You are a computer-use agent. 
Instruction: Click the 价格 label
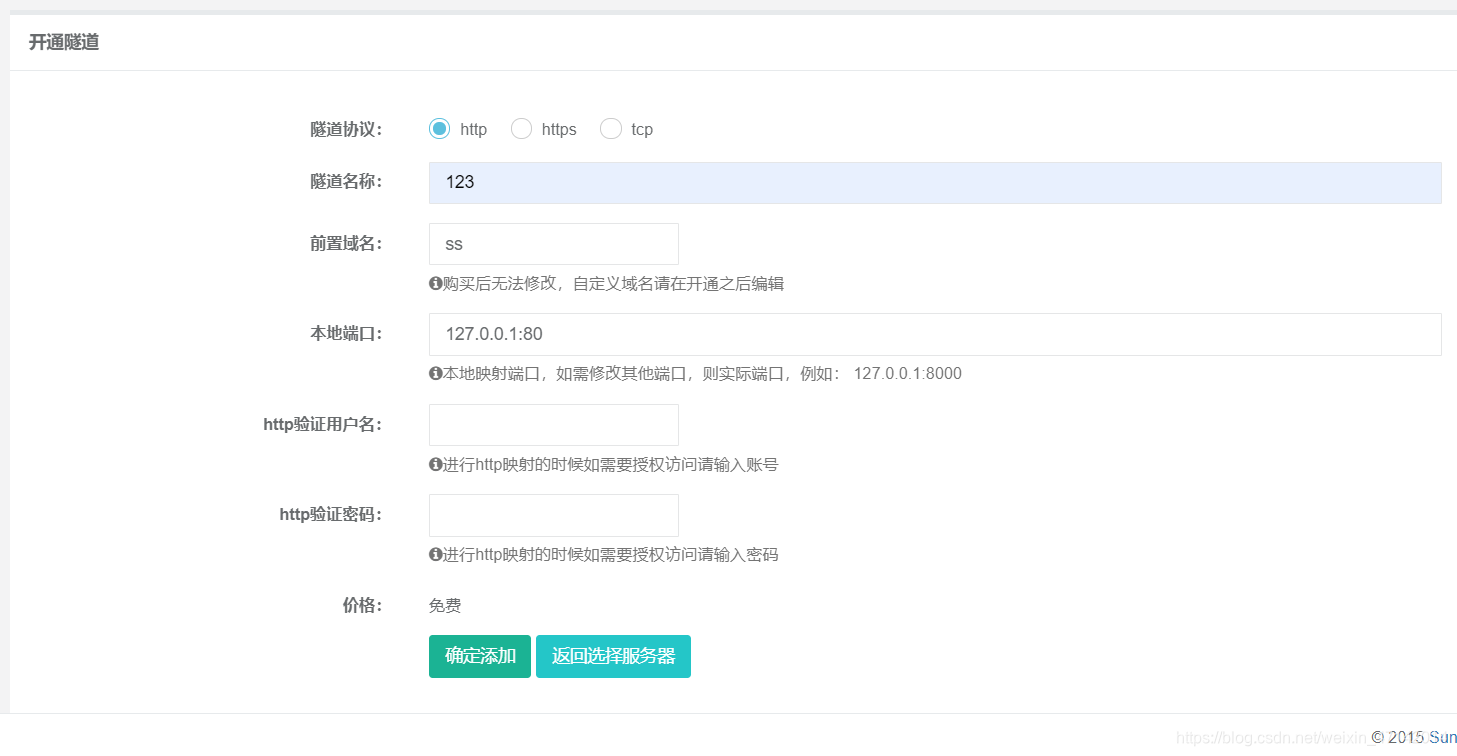click(362, 605)
